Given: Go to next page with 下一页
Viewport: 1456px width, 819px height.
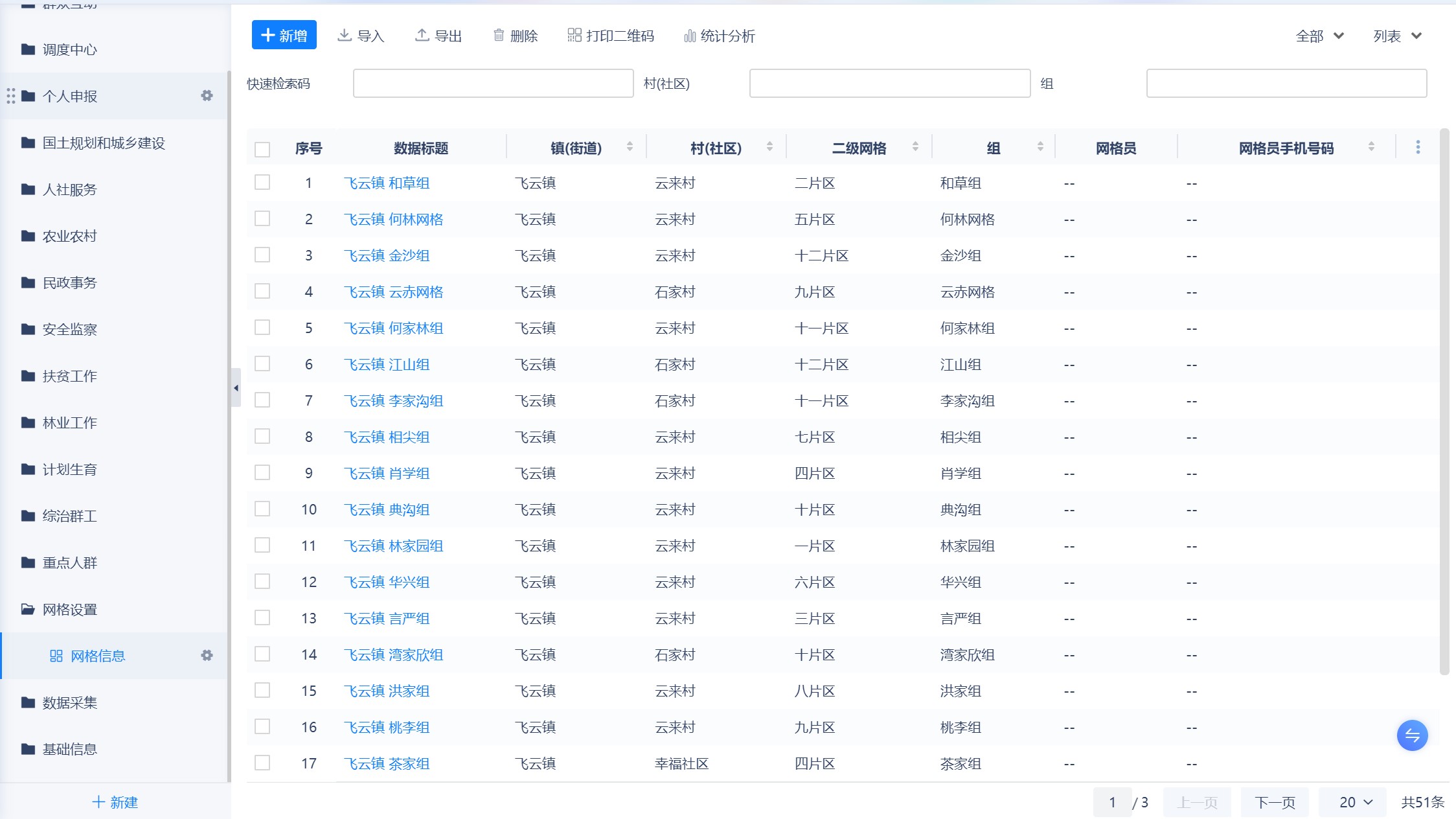Looking at the screenshot, I should (x=1275, y=802).
